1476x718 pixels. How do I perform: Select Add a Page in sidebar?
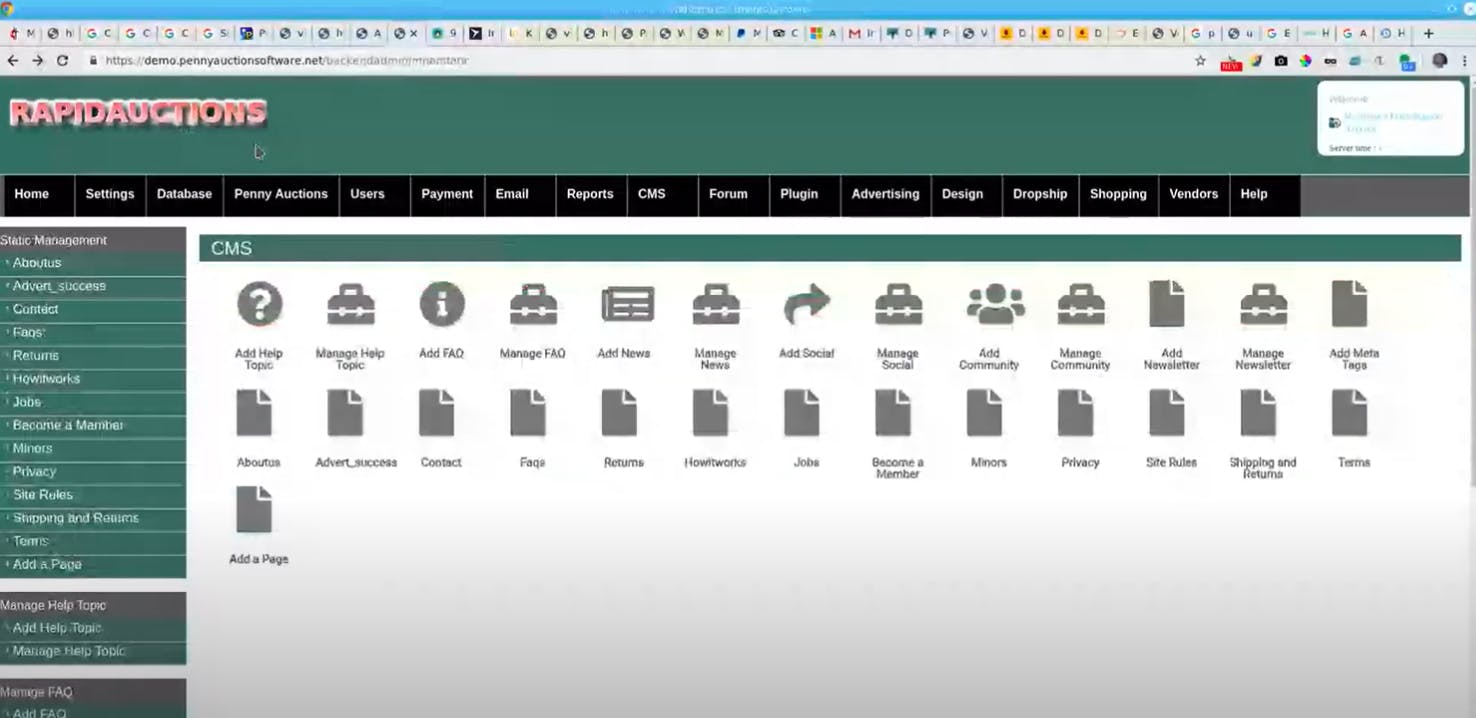click(47, 565)
